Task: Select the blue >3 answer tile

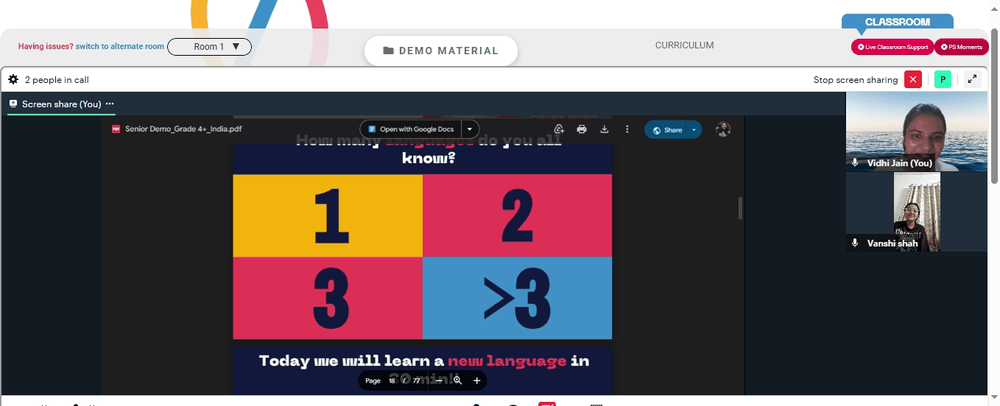Action: click(x=517, y=298)
